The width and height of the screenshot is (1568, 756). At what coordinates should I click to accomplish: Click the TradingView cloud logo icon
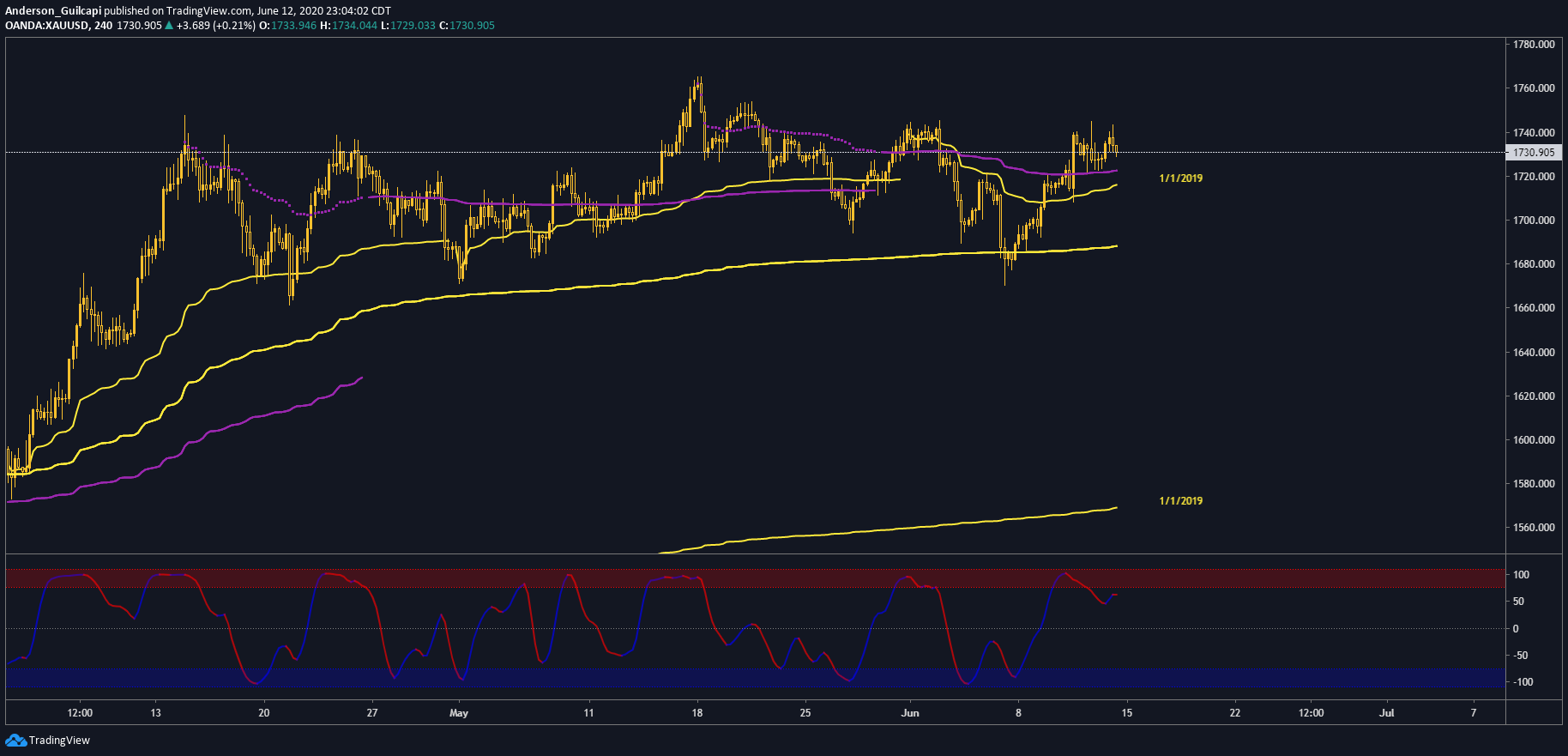point(15,741)
